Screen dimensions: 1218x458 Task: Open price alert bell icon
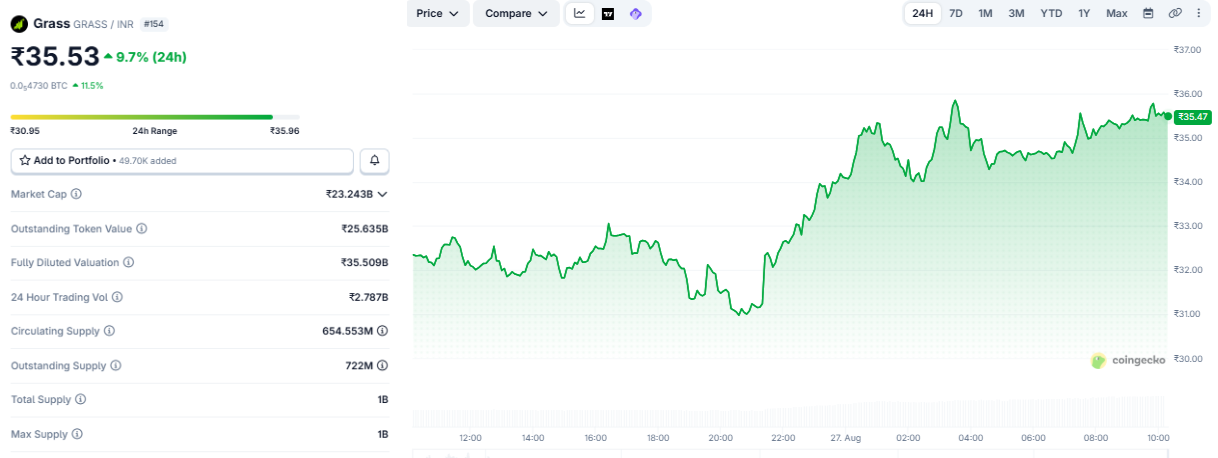tap(375, 160)
